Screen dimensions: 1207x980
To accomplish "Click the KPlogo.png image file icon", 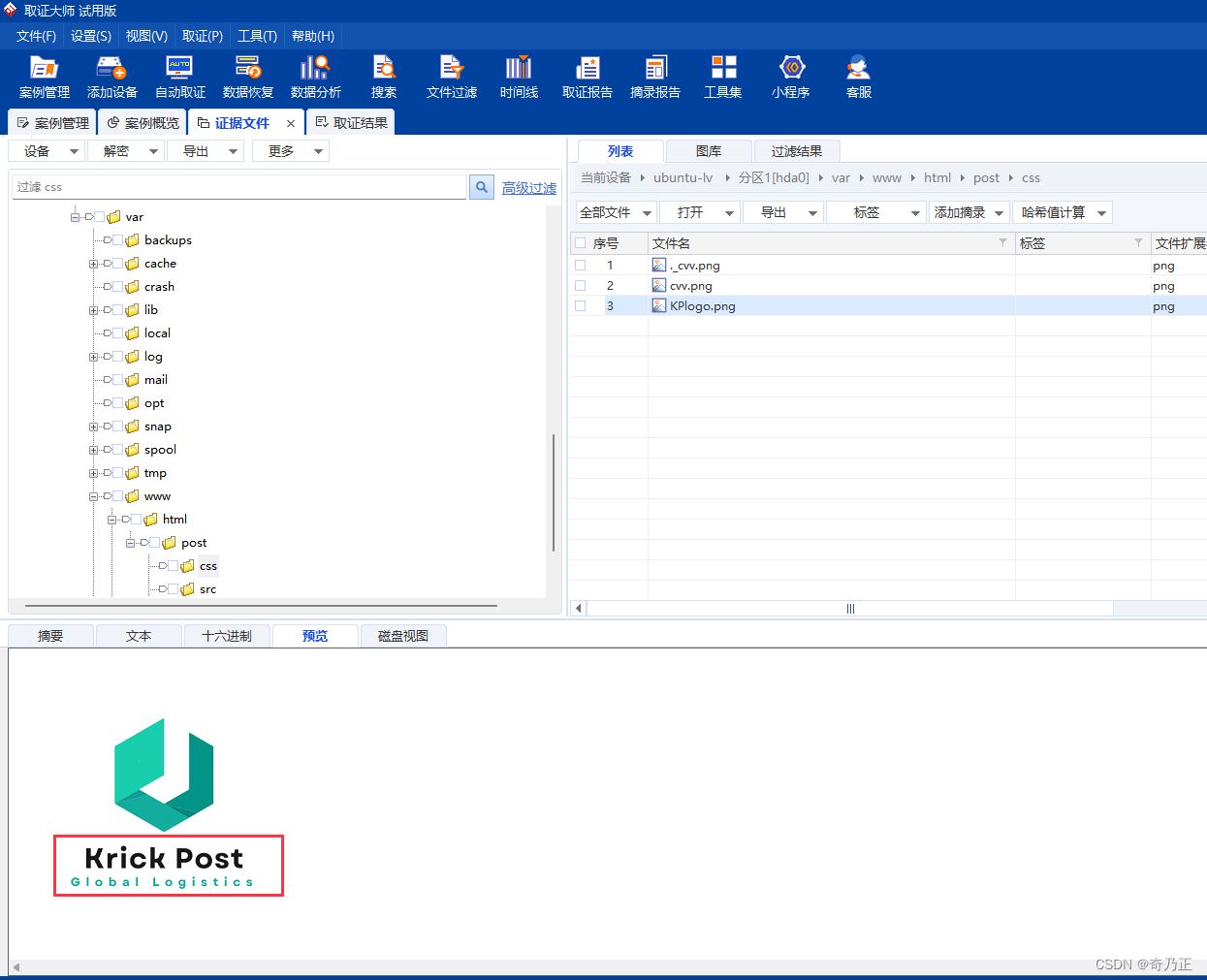I will coord(659,305).
